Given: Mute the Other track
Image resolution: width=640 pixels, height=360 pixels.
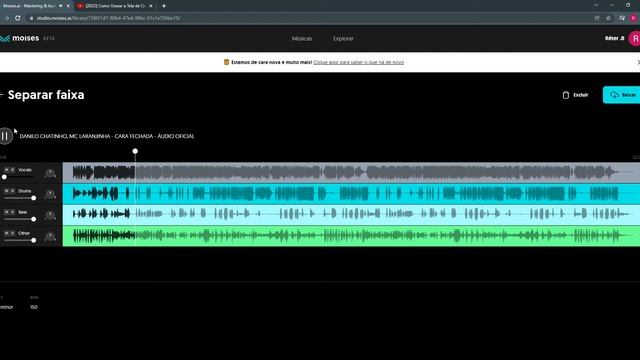Looking at the screenshot, I should [x=7, y=233].
